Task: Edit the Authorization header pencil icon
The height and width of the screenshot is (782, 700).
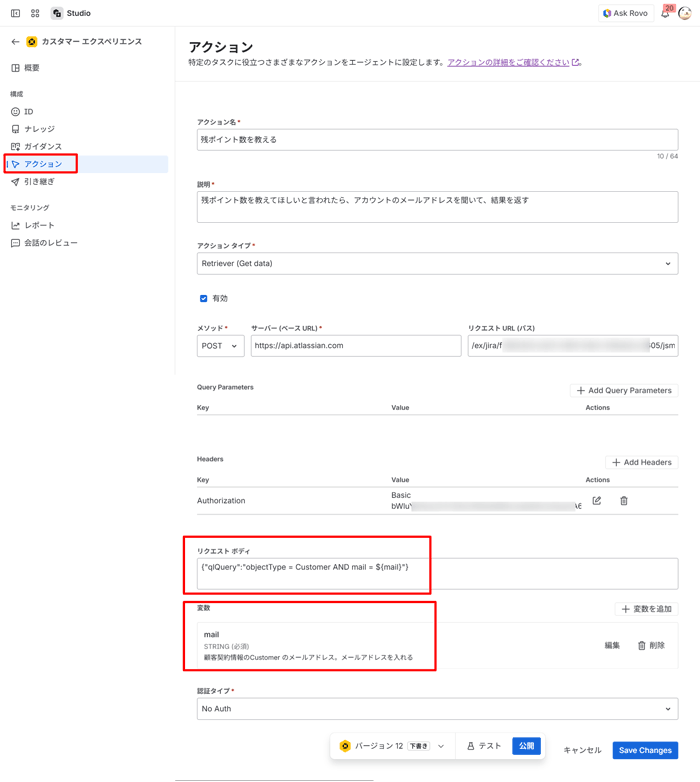Action: pyautogui.click(x=597, y=501)
